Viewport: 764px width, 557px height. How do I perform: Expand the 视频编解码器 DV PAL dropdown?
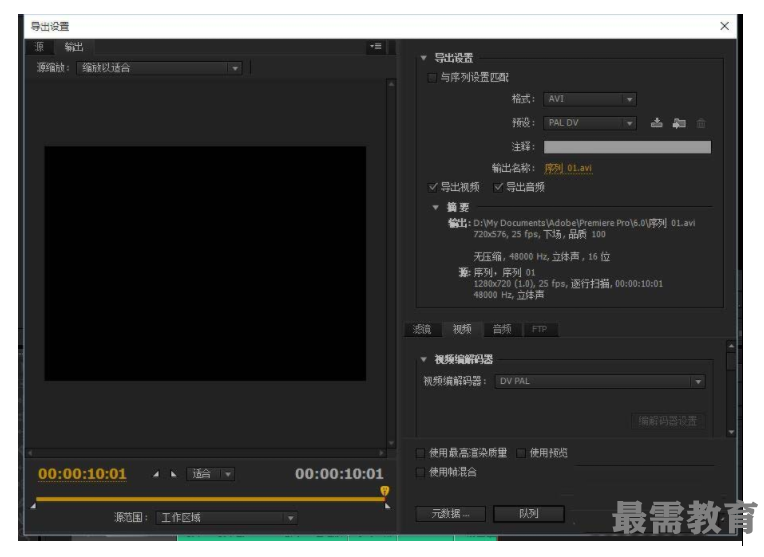click(x=600, y=381)
